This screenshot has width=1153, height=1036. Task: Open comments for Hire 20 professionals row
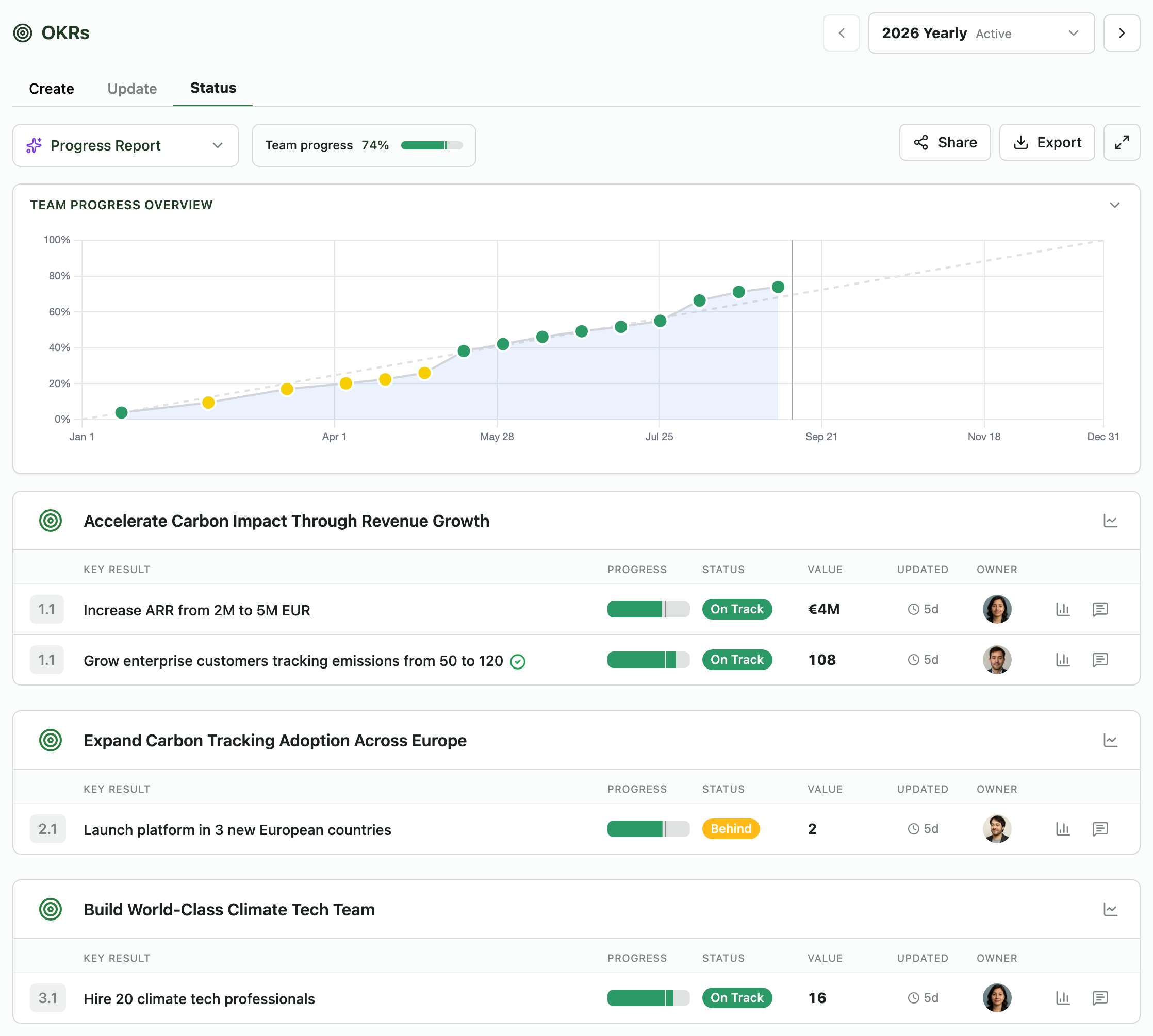tap(1099, 998)
